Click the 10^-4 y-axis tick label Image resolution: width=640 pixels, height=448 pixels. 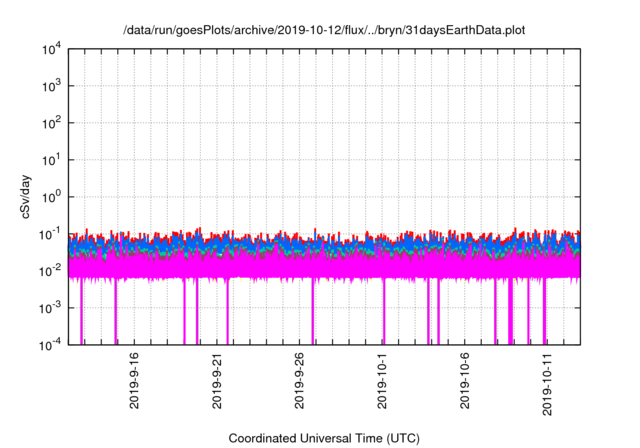coord(51,346)
